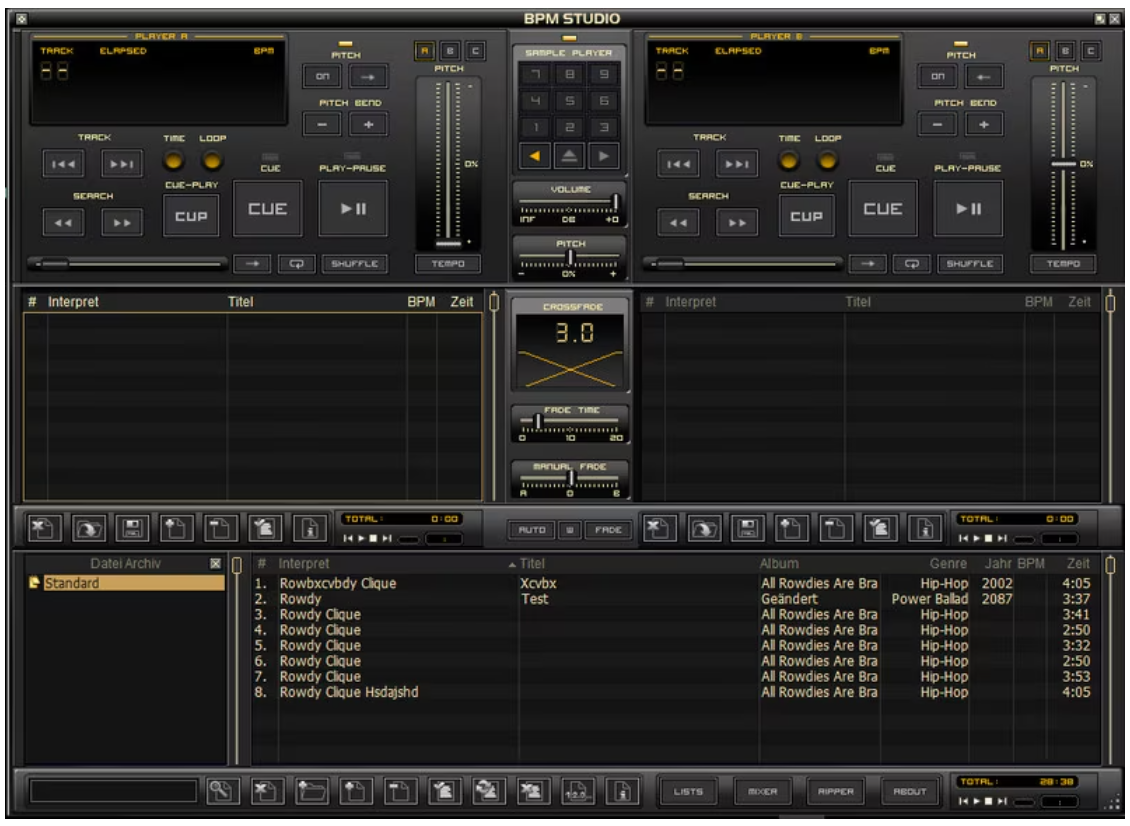Close the Datei Archiv panel
The height and width of the screenshot is (826, 1130).
215,564
